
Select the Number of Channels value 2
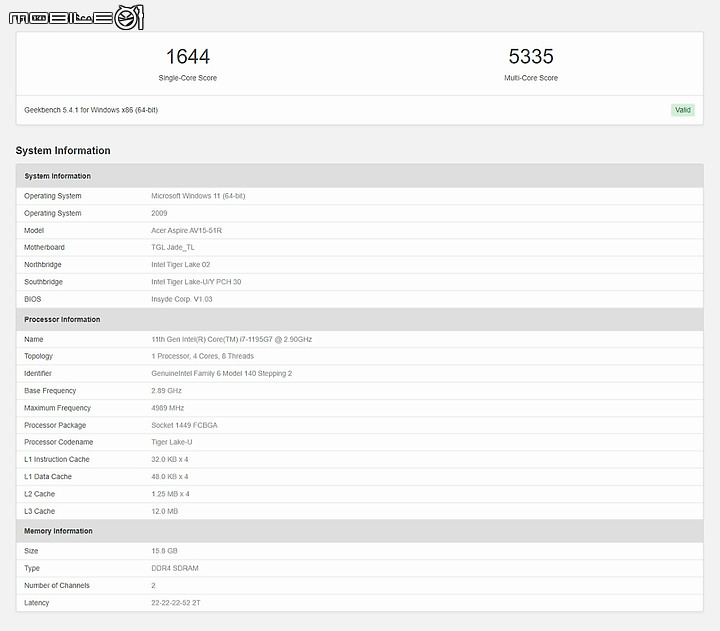pyautogui.click(x=153, y=586)
